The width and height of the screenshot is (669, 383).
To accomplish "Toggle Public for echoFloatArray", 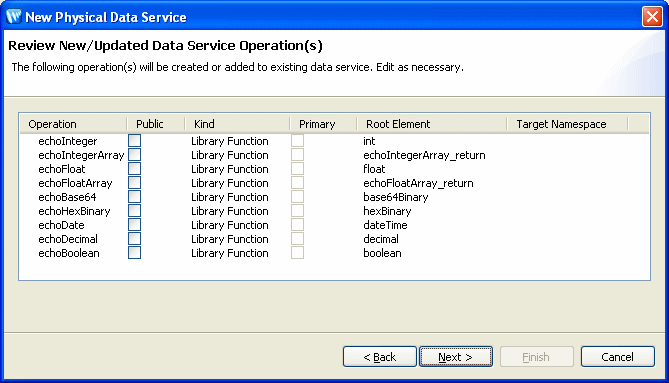I will click(x=134, y=183).
